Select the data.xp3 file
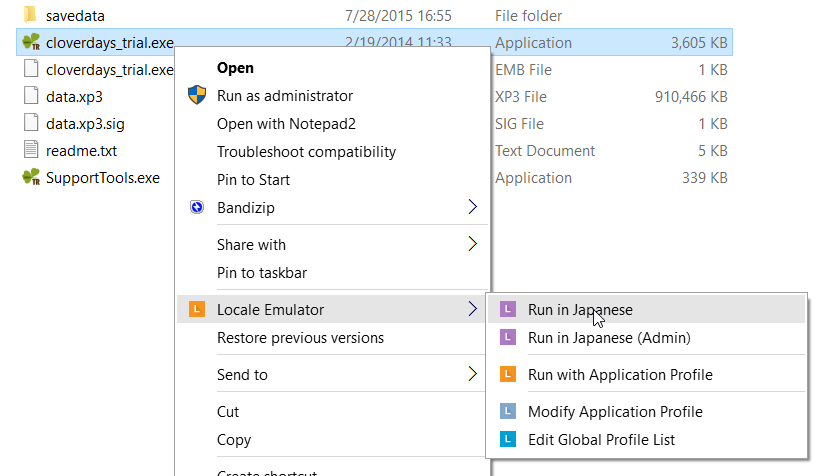831x476 pixels. 74,97
